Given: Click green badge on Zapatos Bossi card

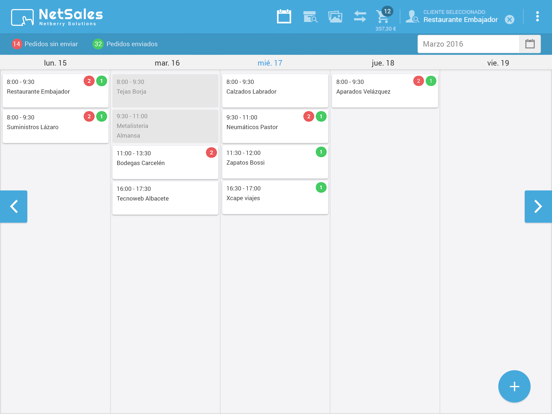Looking at the screenshot, I should 321,152.
